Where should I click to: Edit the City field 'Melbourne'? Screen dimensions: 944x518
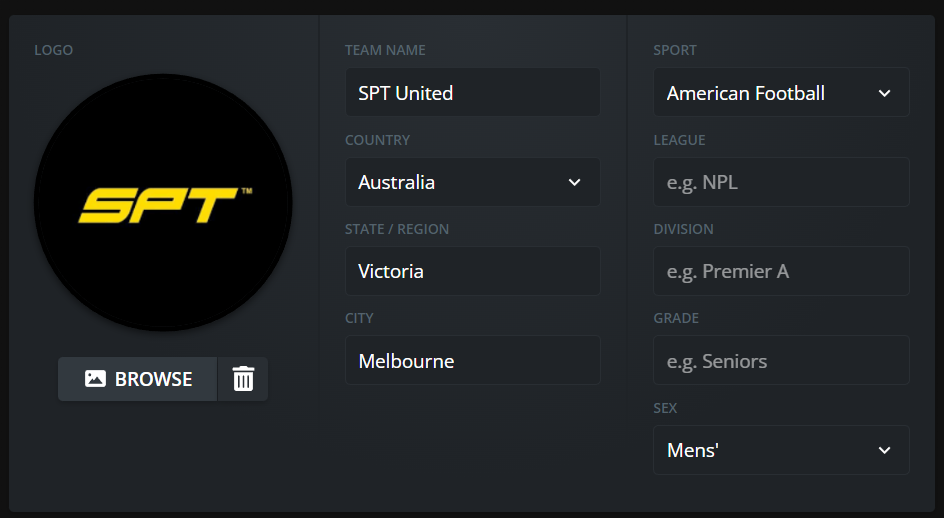473,360
